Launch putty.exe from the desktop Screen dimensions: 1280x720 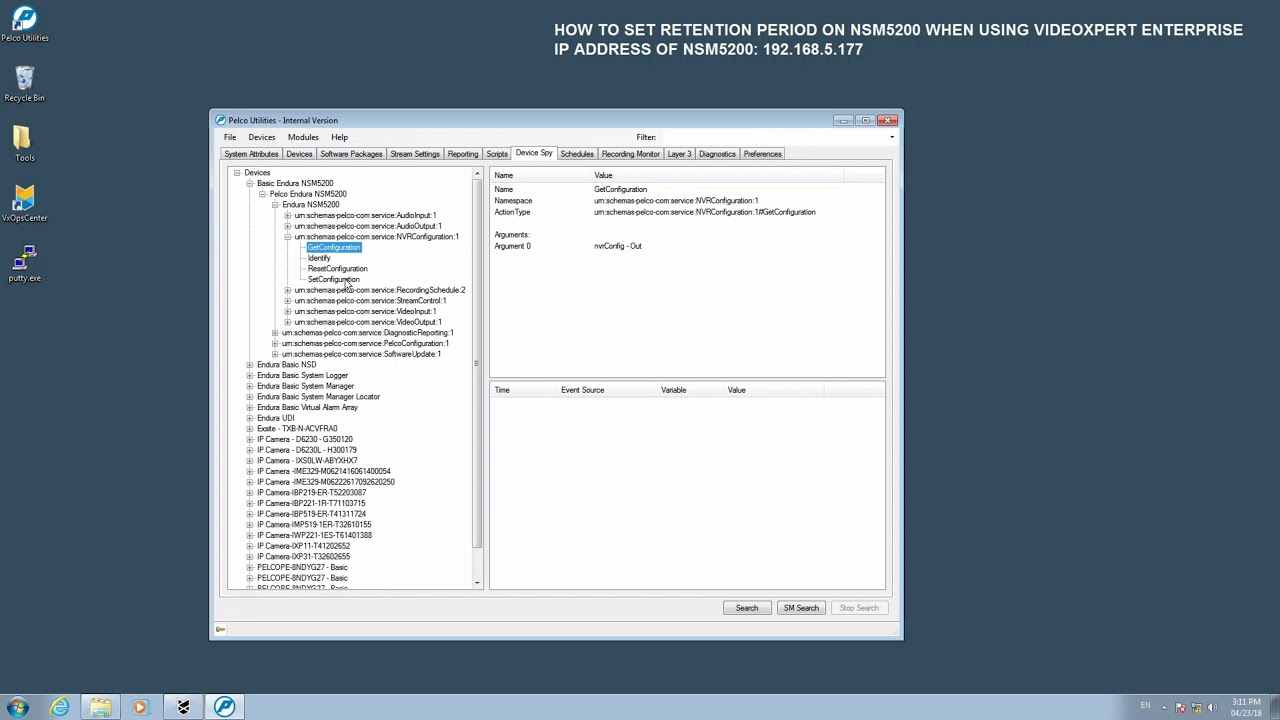(x=24, y=264)
